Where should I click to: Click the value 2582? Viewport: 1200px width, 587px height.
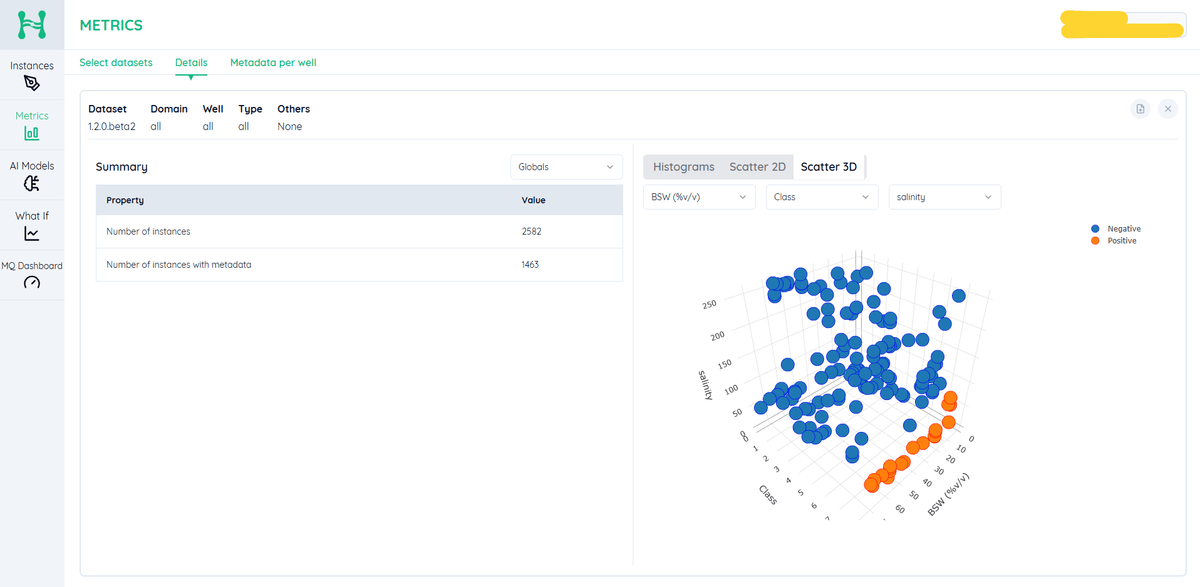531,232
